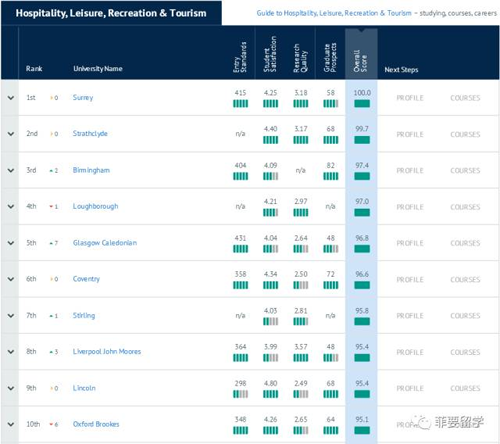View Surrey COURSES
This screenshot has width=500, height=444.
point(465,98)
